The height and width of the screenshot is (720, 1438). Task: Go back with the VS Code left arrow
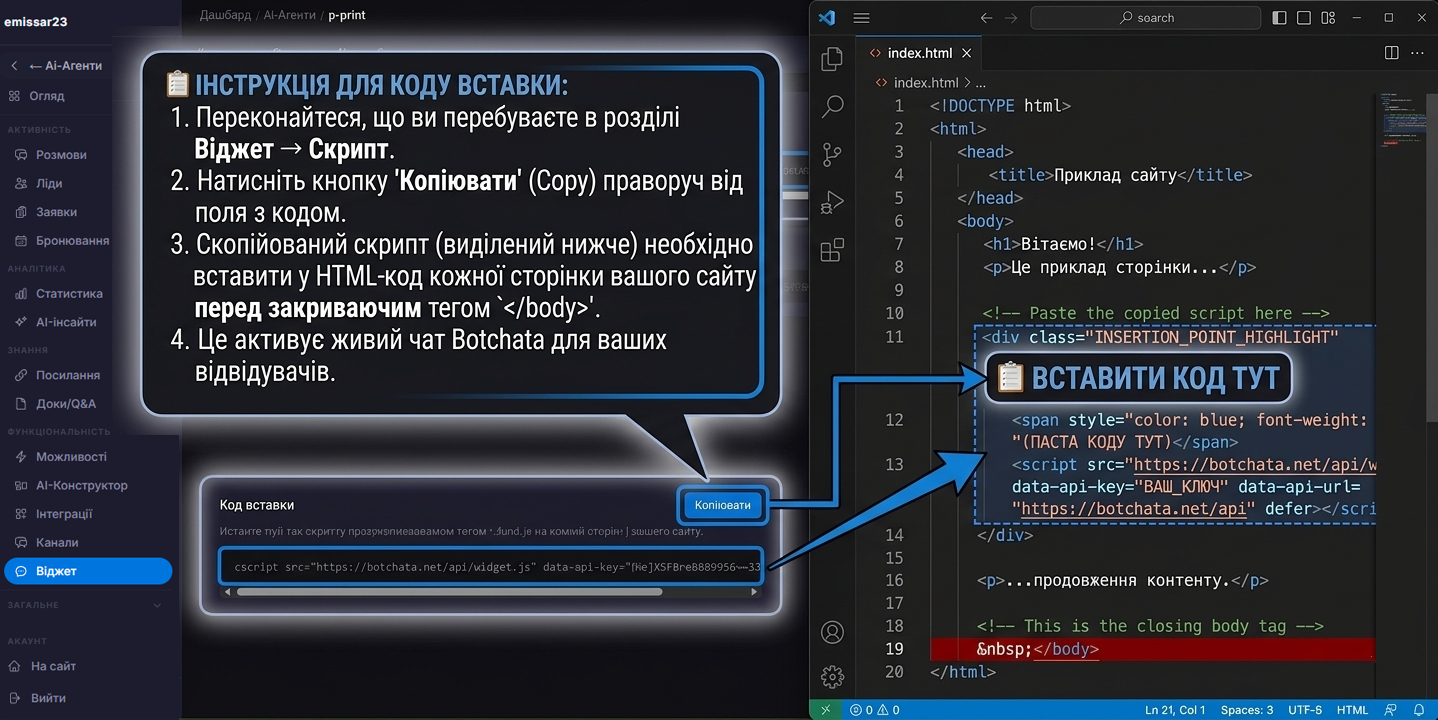pos(986,18)
